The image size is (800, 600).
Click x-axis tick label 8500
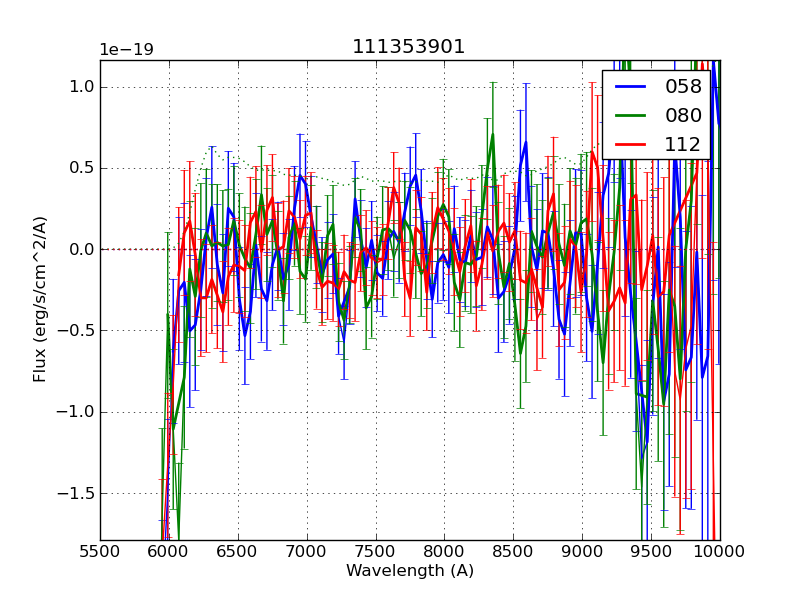[513, 549]
